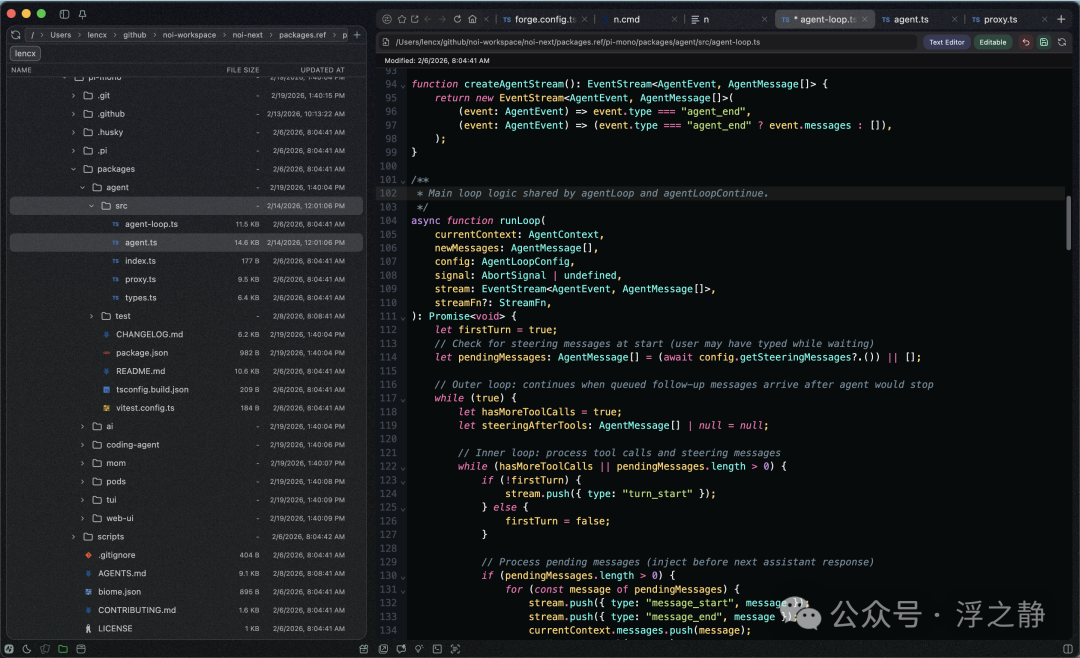This screenshot has width=1080, height=658.
Task: Click the star bookmark icon
Action: [402, 19]
